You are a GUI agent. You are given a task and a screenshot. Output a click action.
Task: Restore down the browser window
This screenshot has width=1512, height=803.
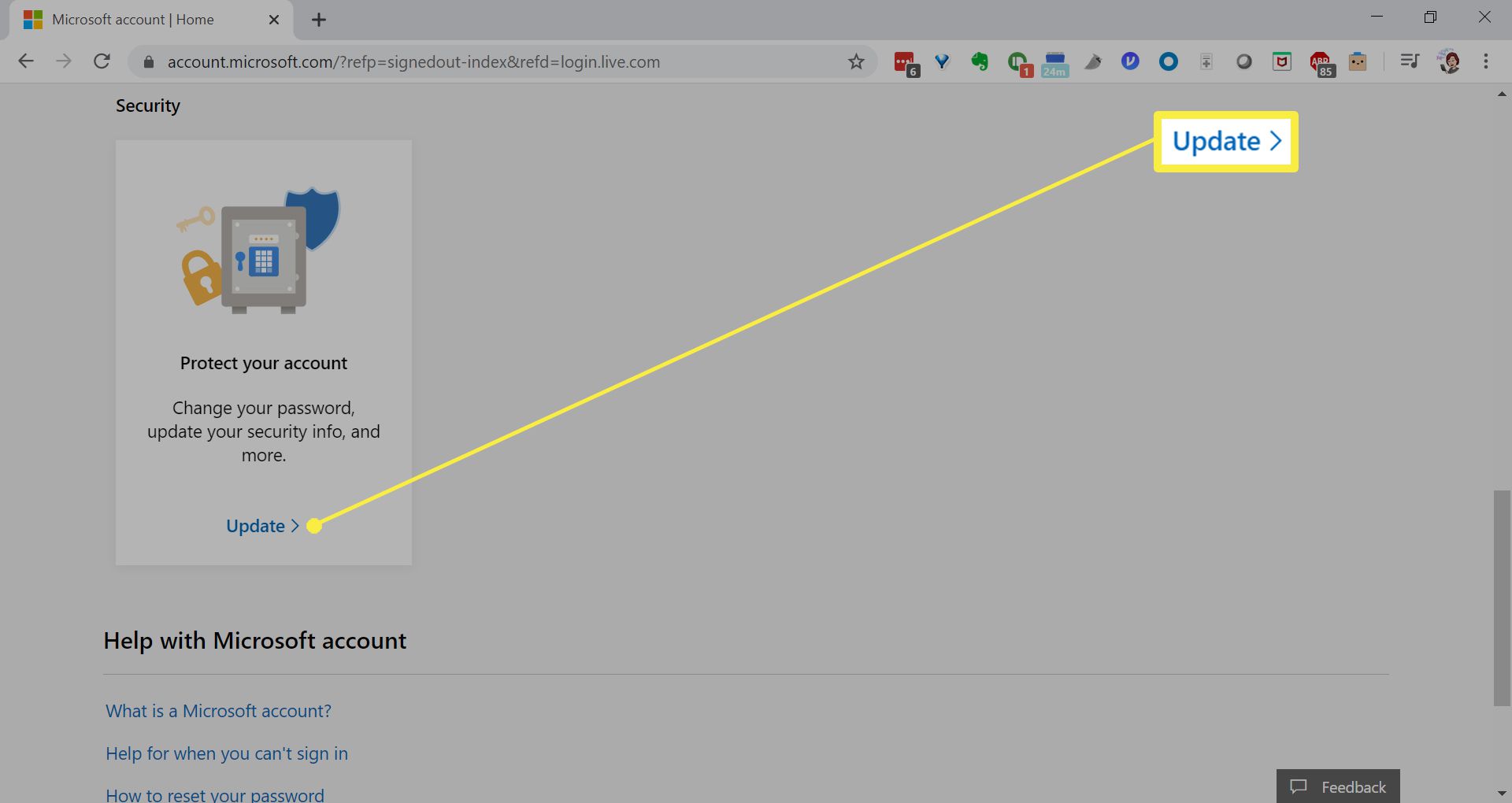tap(1430, 17)
